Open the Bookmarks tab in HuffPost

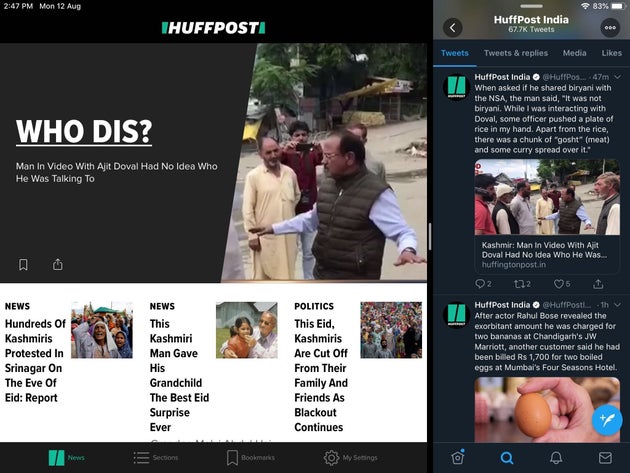[251, 458]
